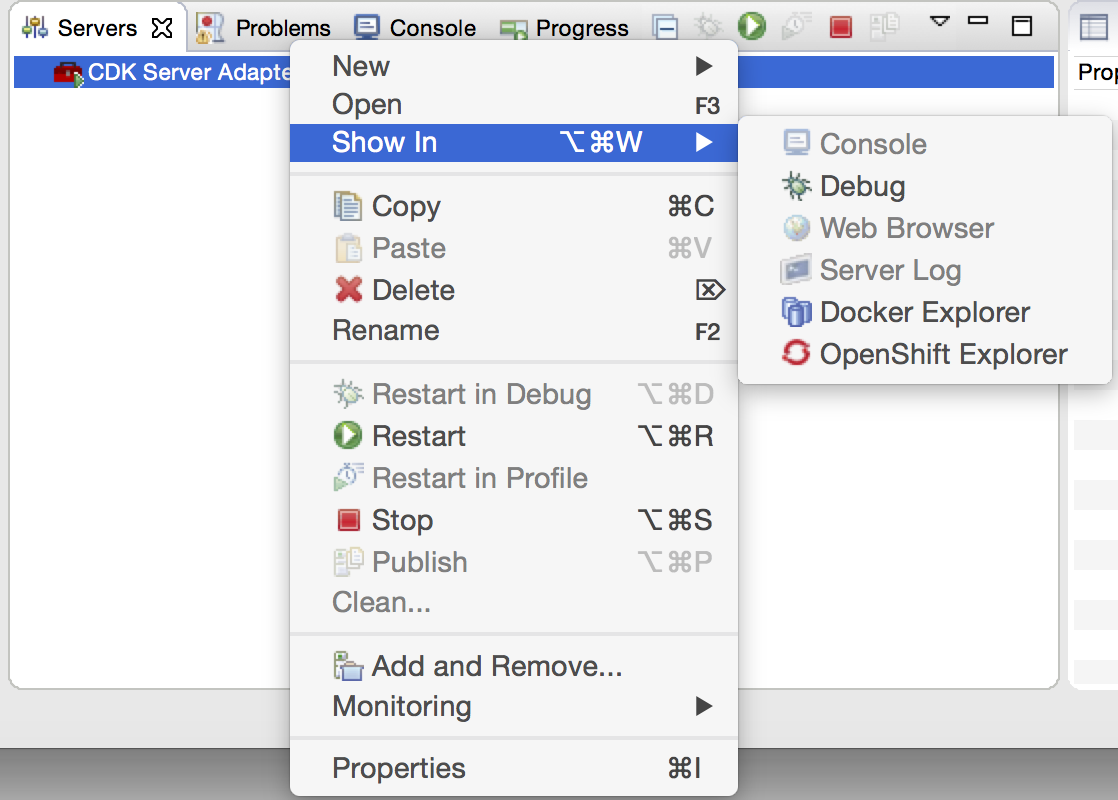This screenshot has width=1118, height=800.
Task: Select Add and Remove... menu entry
Action: click(x=496, y=666)
